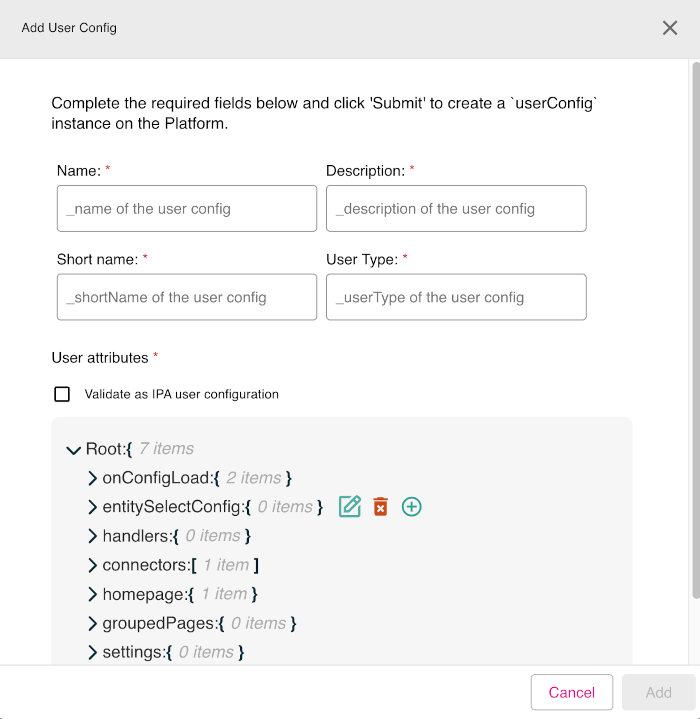700x719 pixels.
Task: Click the Add button
Action: [x=658, y=692]
